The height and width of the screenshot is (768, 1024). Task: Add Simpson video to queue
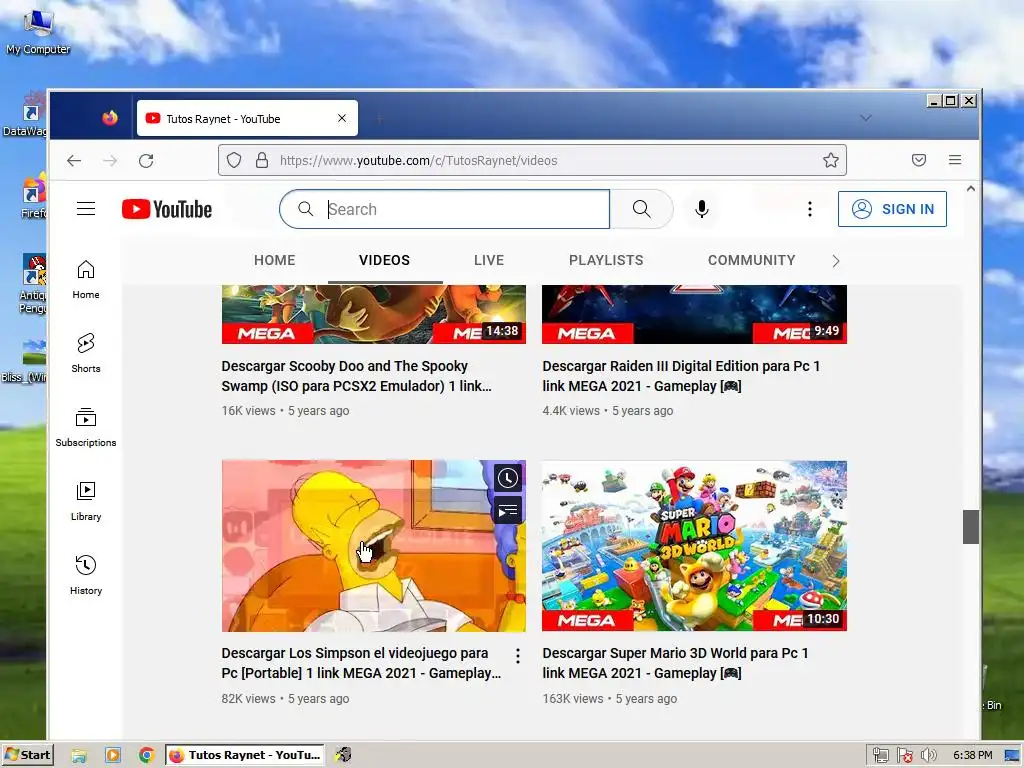507,511
